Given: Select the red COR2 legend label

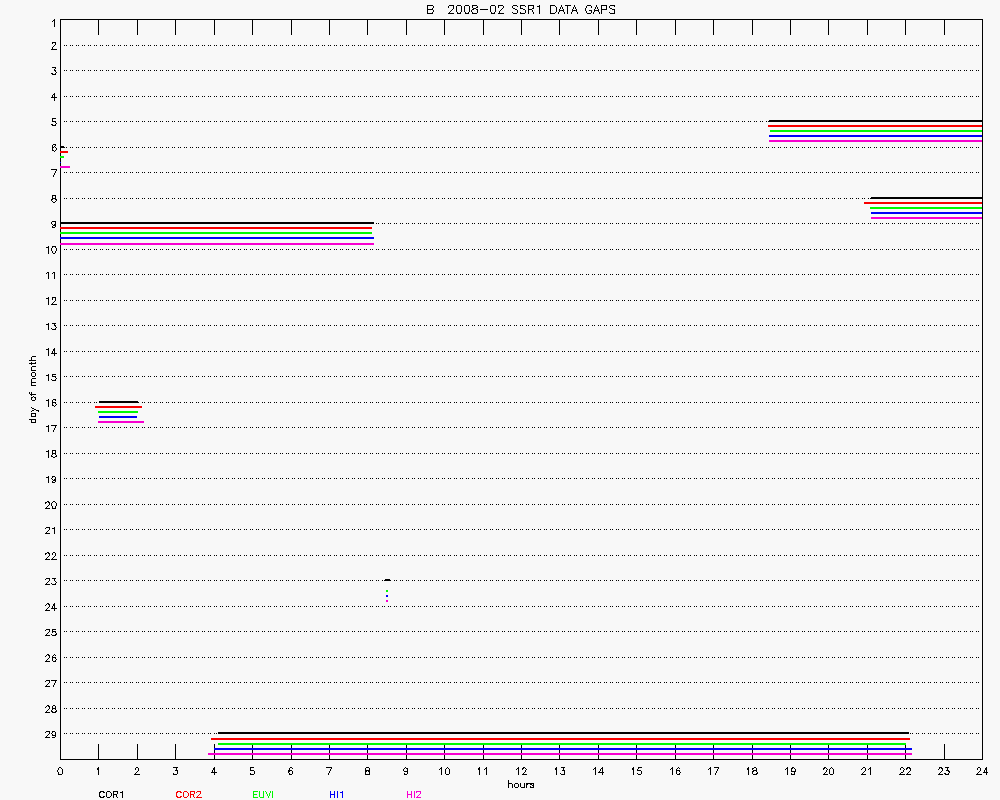Looking at the screenshot, I should pyautogui.click(x=187, y=794).
